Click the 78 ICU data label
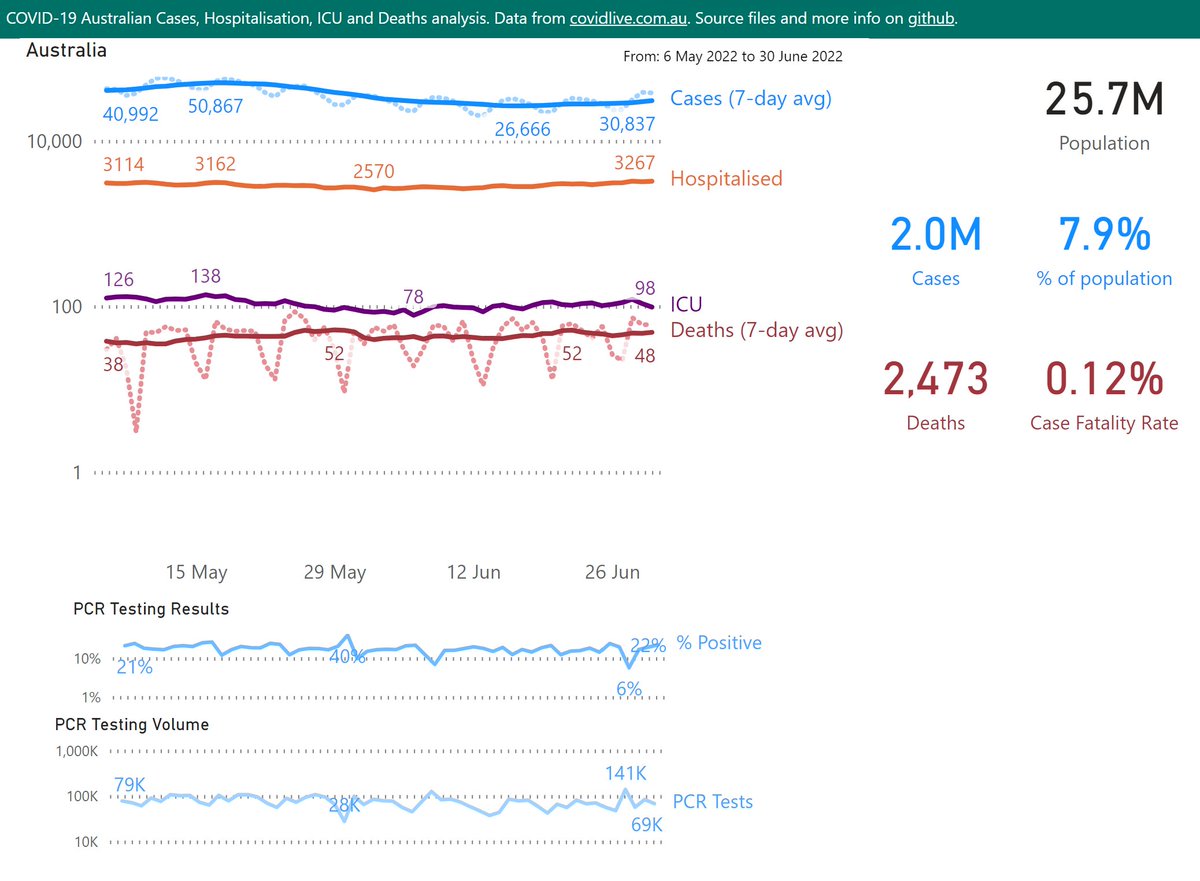 [414, 296]
